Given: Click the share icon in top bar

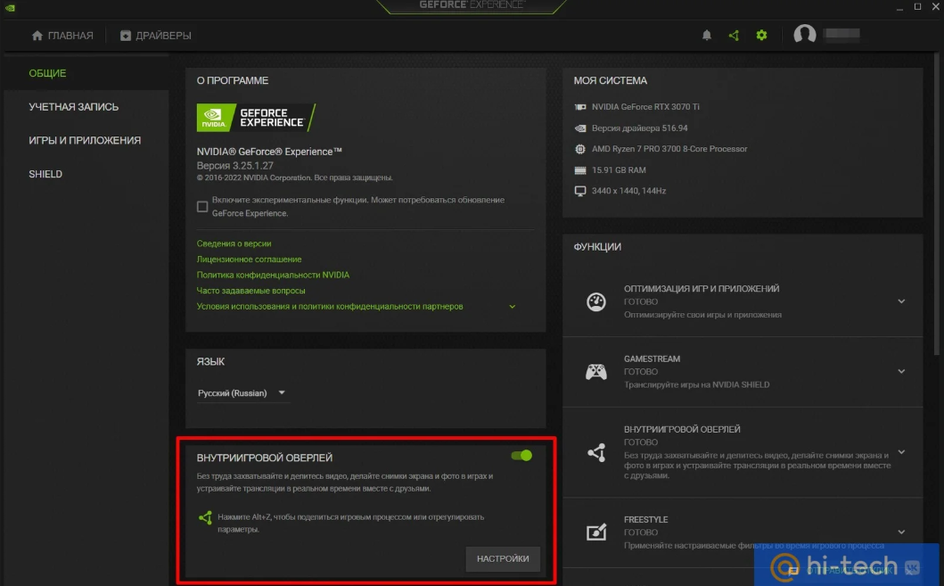Looking at the screenshot, I should point(734,35).
